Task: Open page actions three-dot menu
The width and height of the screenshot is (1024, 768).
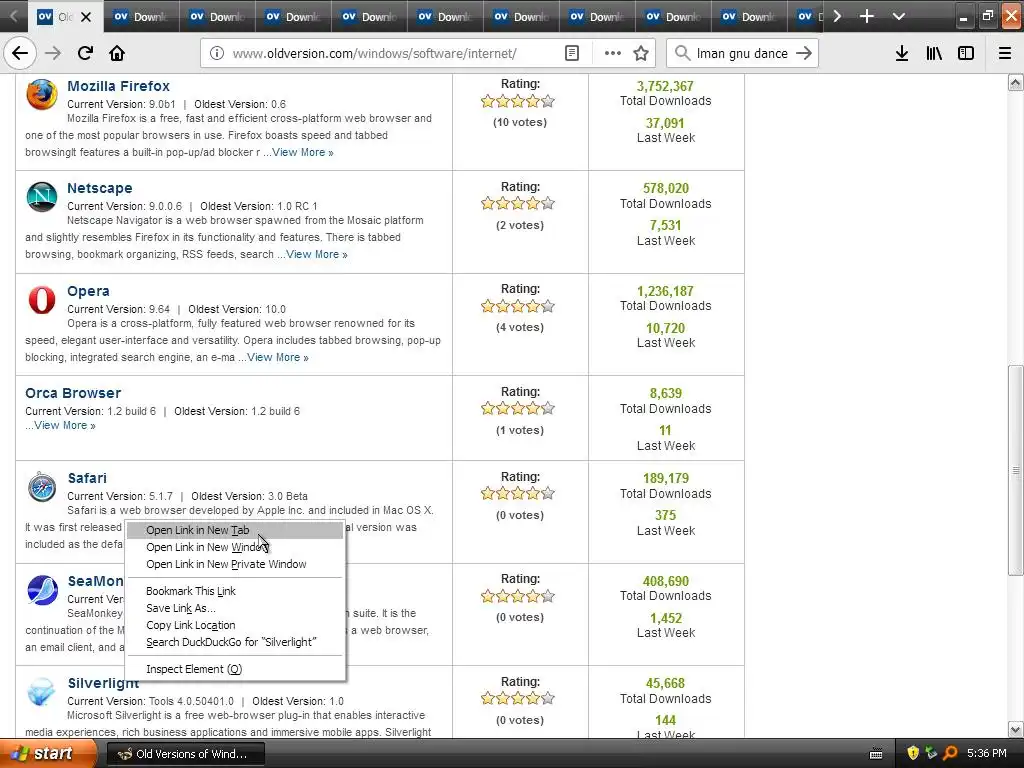Action: pyautogui.click(x=613, y=54)
